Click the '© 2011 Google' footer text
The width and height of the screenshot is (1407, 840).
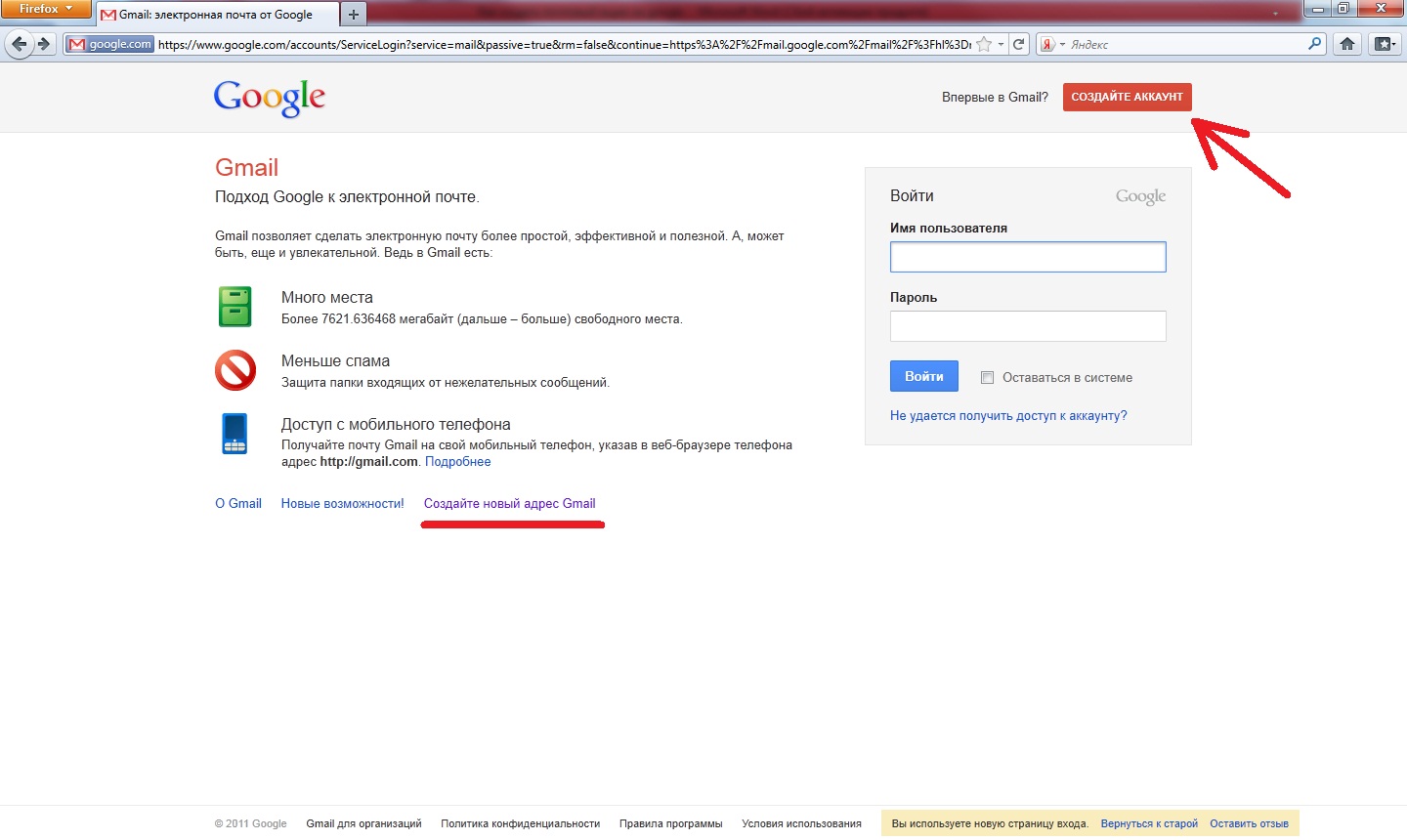(251, 823)
